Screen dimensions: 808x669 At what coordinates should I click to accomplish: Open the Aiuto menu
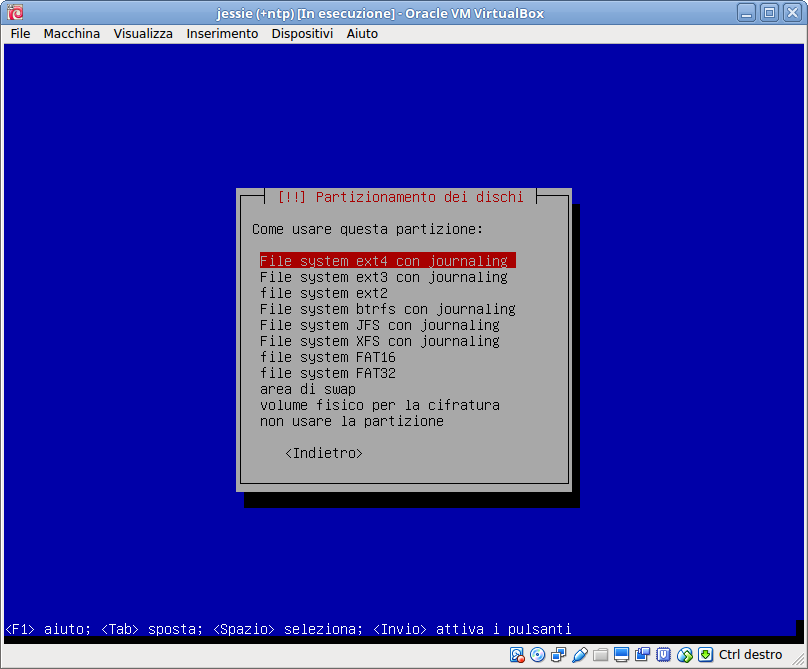(x=362, y=34)
